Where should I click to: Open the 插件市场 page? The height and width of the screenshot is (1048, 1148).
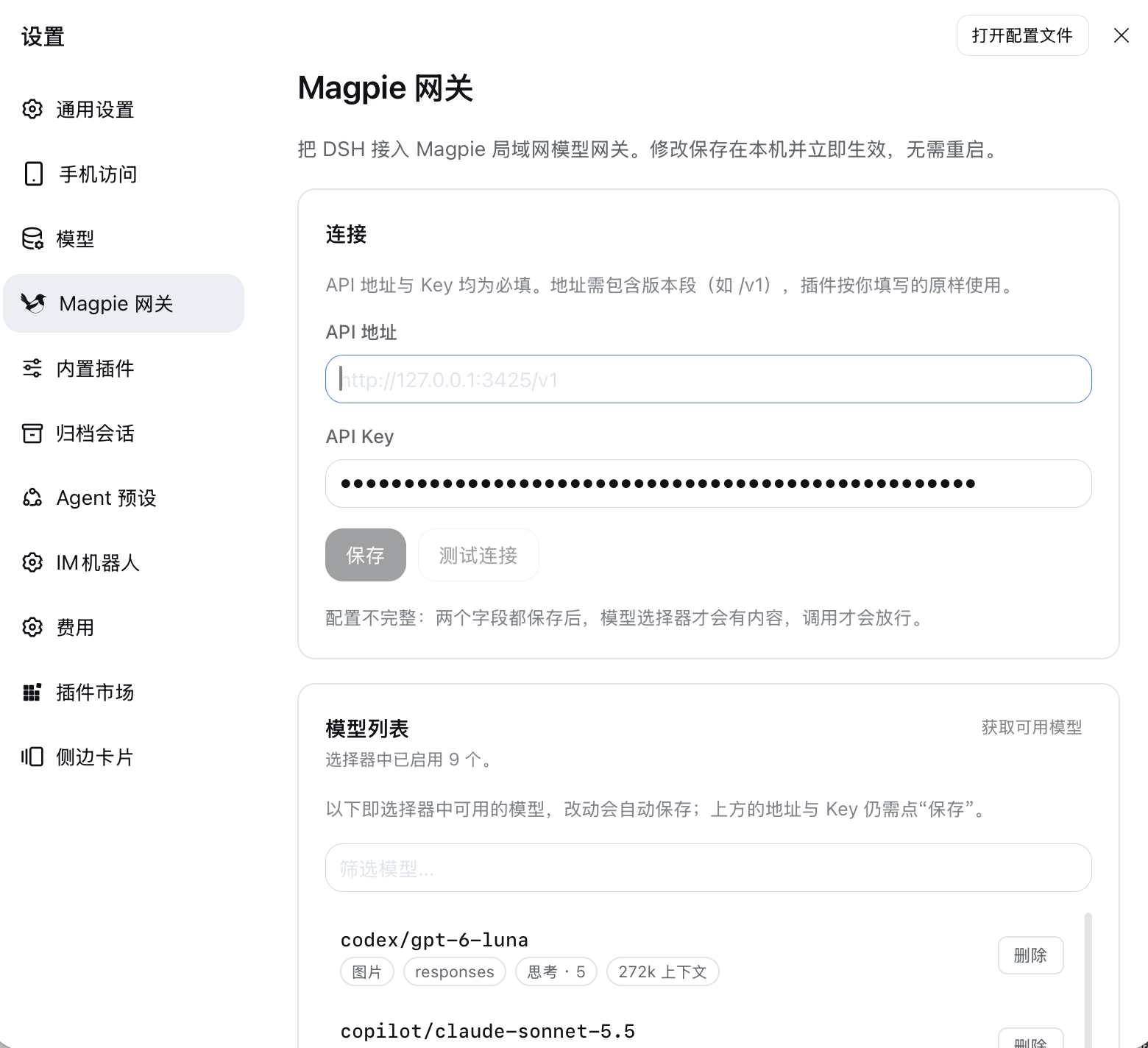pyautogui.click(x=124, y=692)
